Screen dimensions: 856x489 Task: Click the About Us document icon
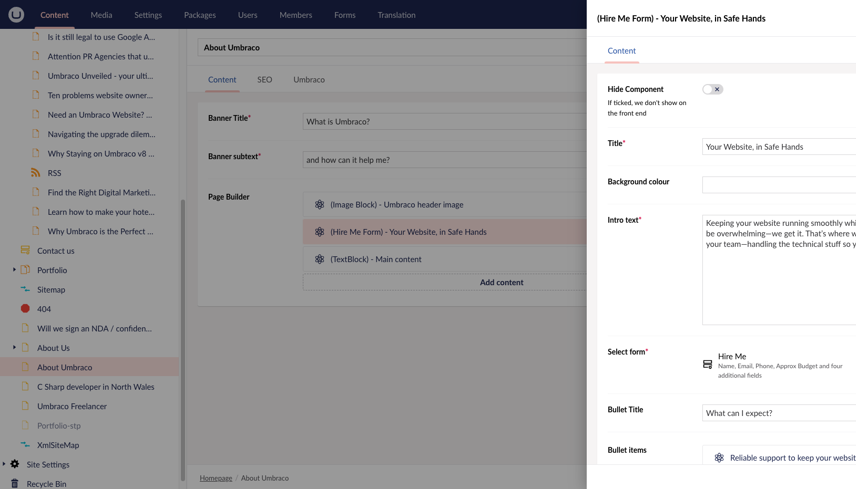point(25,348)
